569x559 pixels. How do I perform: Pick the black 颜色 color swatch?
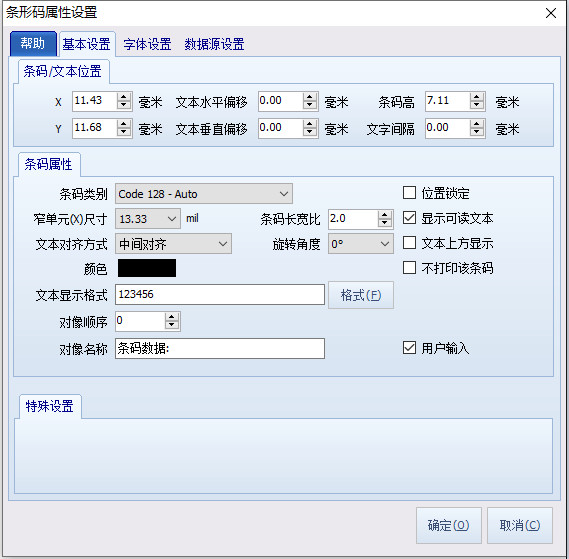click(147, 268)
